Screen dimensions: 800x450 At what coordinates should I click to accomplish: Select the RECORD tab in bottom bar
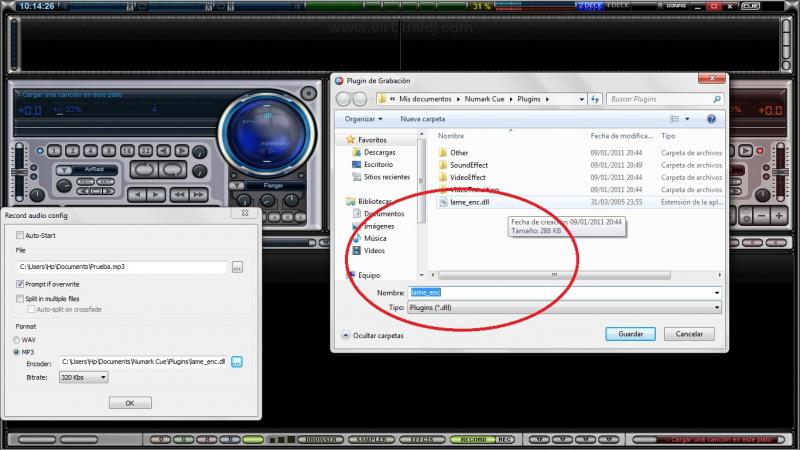473,439
